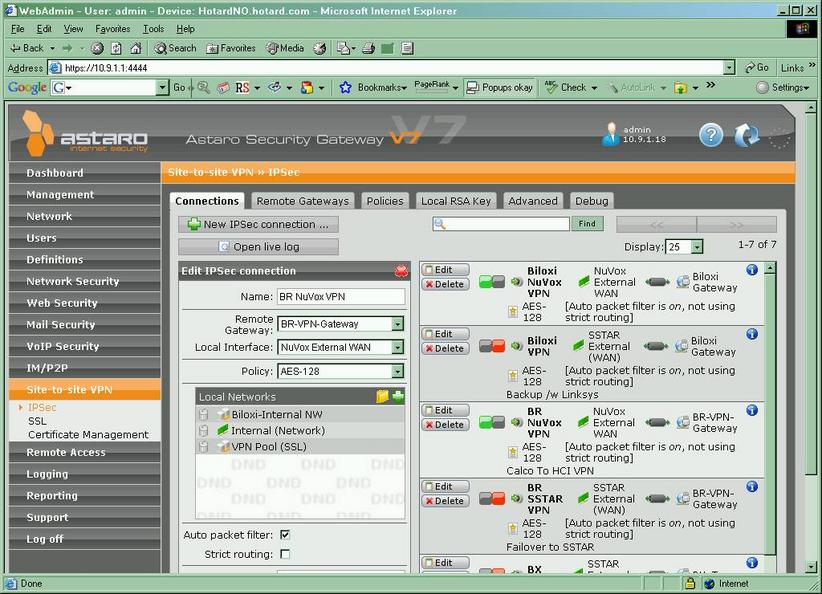Viewport: 822px width, 594px height.
Task: Enable the Strict routing checkbox
Action: click(285, 554)
